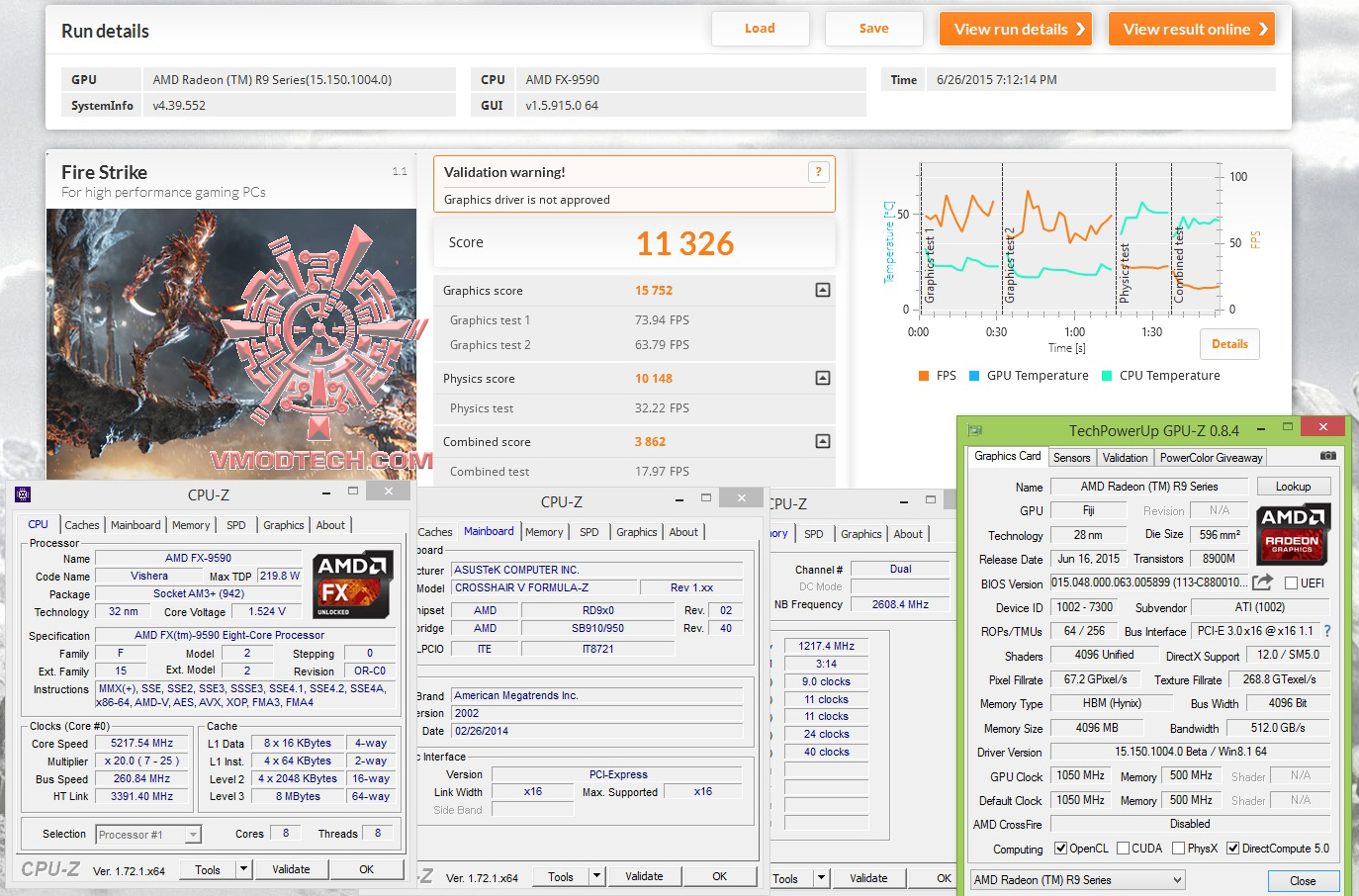
Task: Collapse the Combined score section
Action: (822, 441)
